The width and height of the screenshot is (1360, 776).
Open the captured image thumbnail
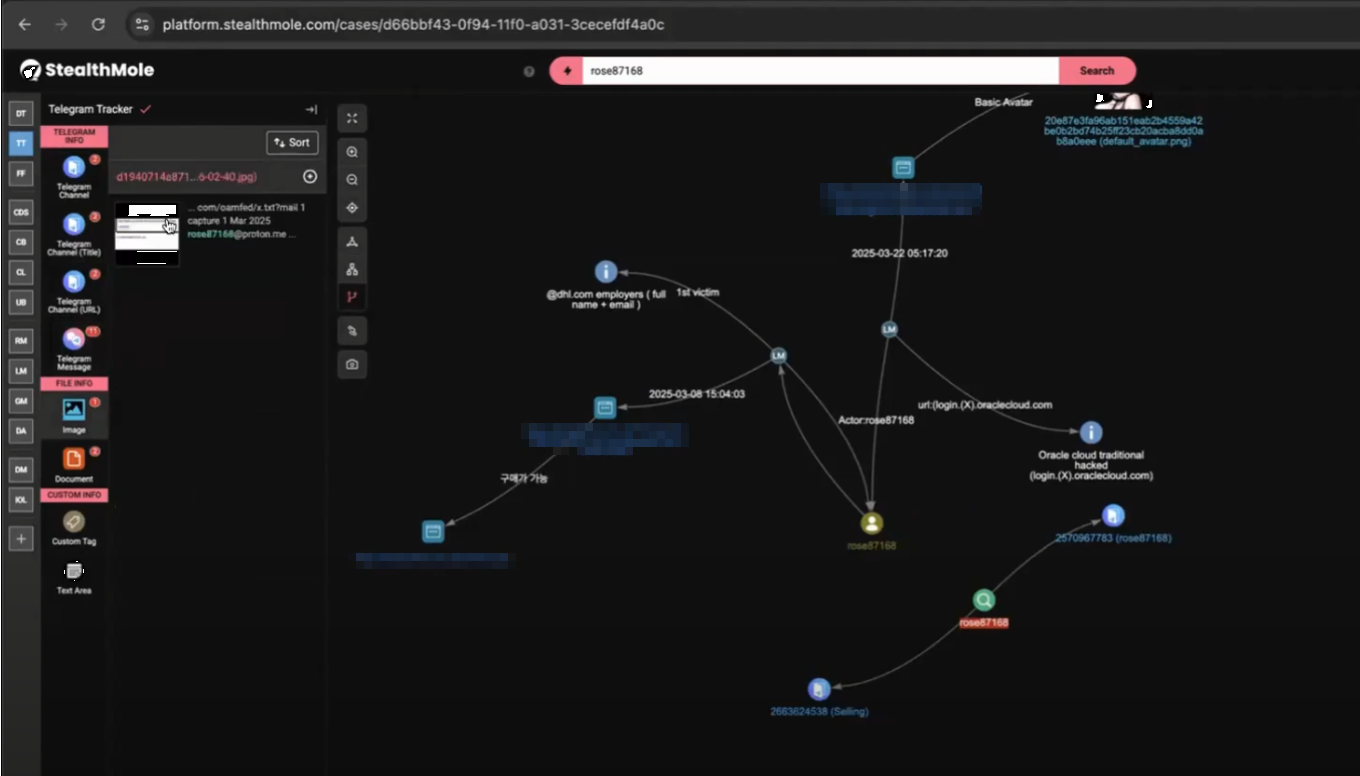point(147,234)
